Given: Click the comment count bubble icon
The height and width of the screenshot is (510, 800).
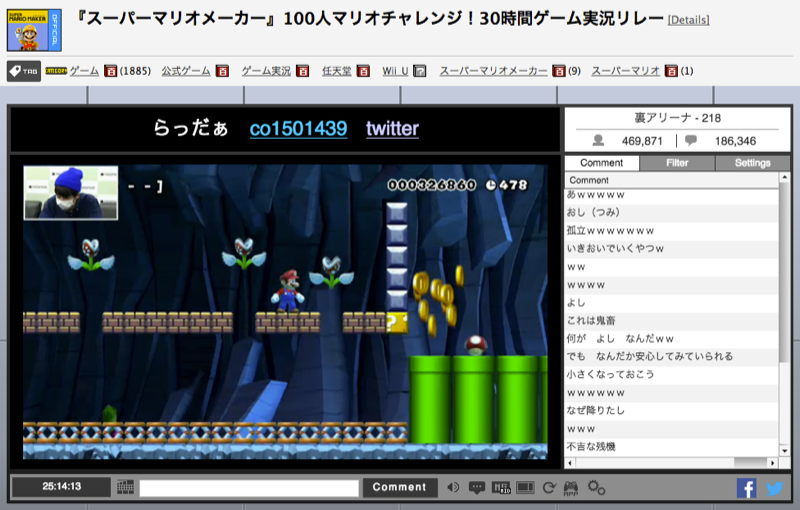Looking at the screenshot, I should click(691, 140).
